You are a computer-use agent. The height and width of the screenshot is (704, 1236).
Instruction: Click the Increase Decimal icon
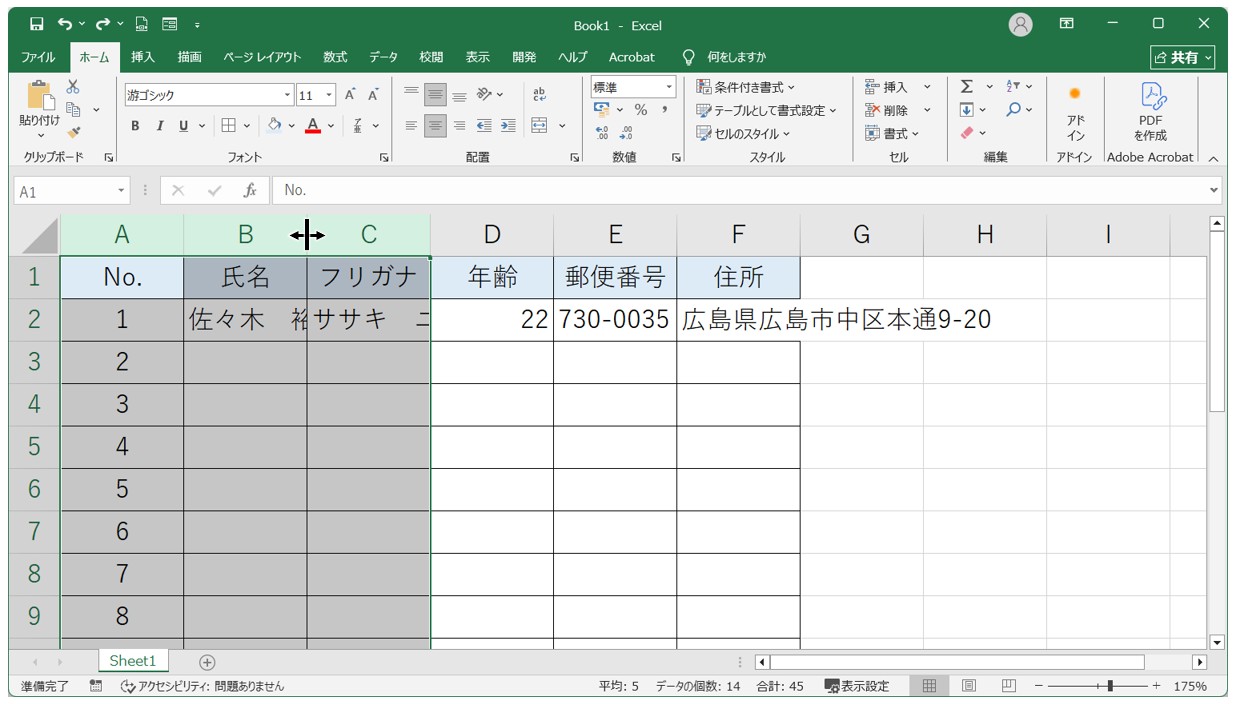pyautogui.click(x=601, y=133)
